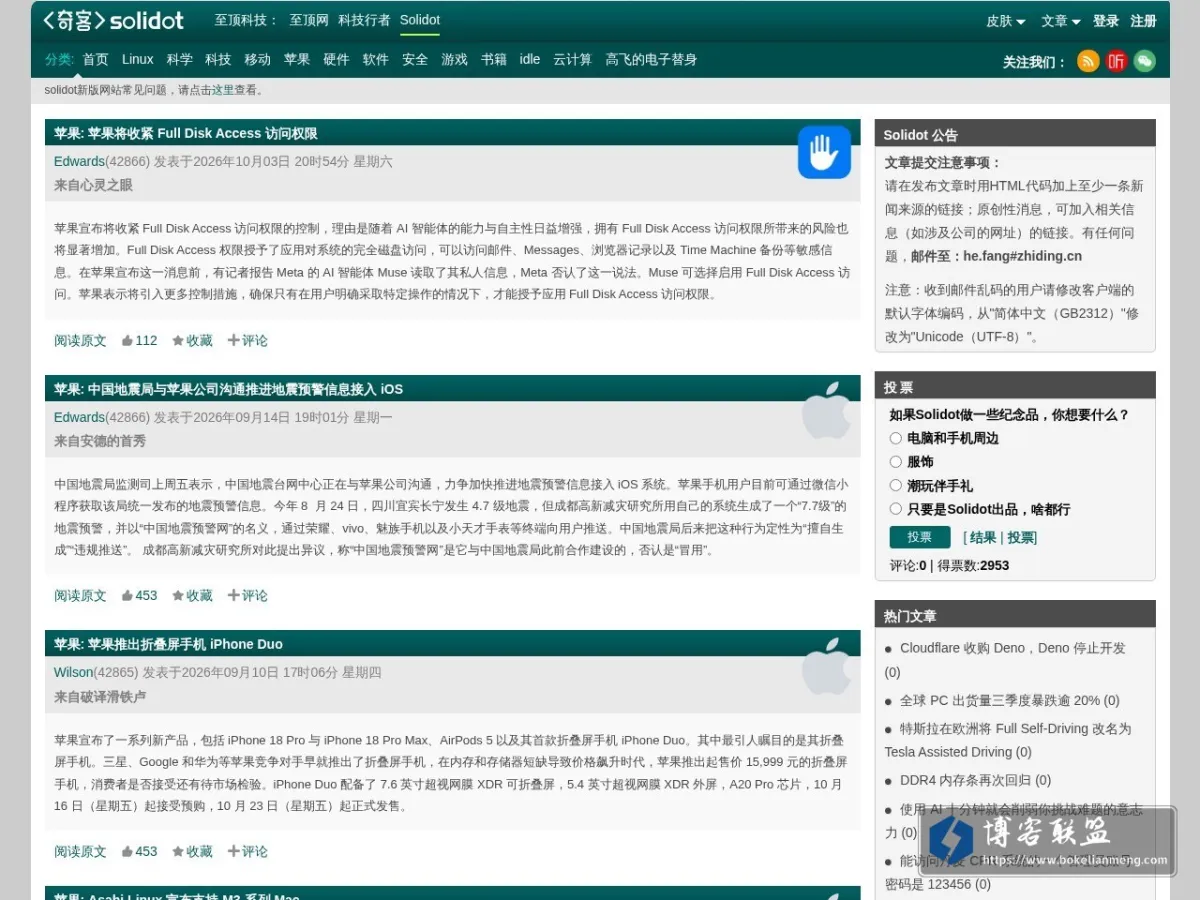Expand the 皮肤 skin dropdown

(1006, 21)
